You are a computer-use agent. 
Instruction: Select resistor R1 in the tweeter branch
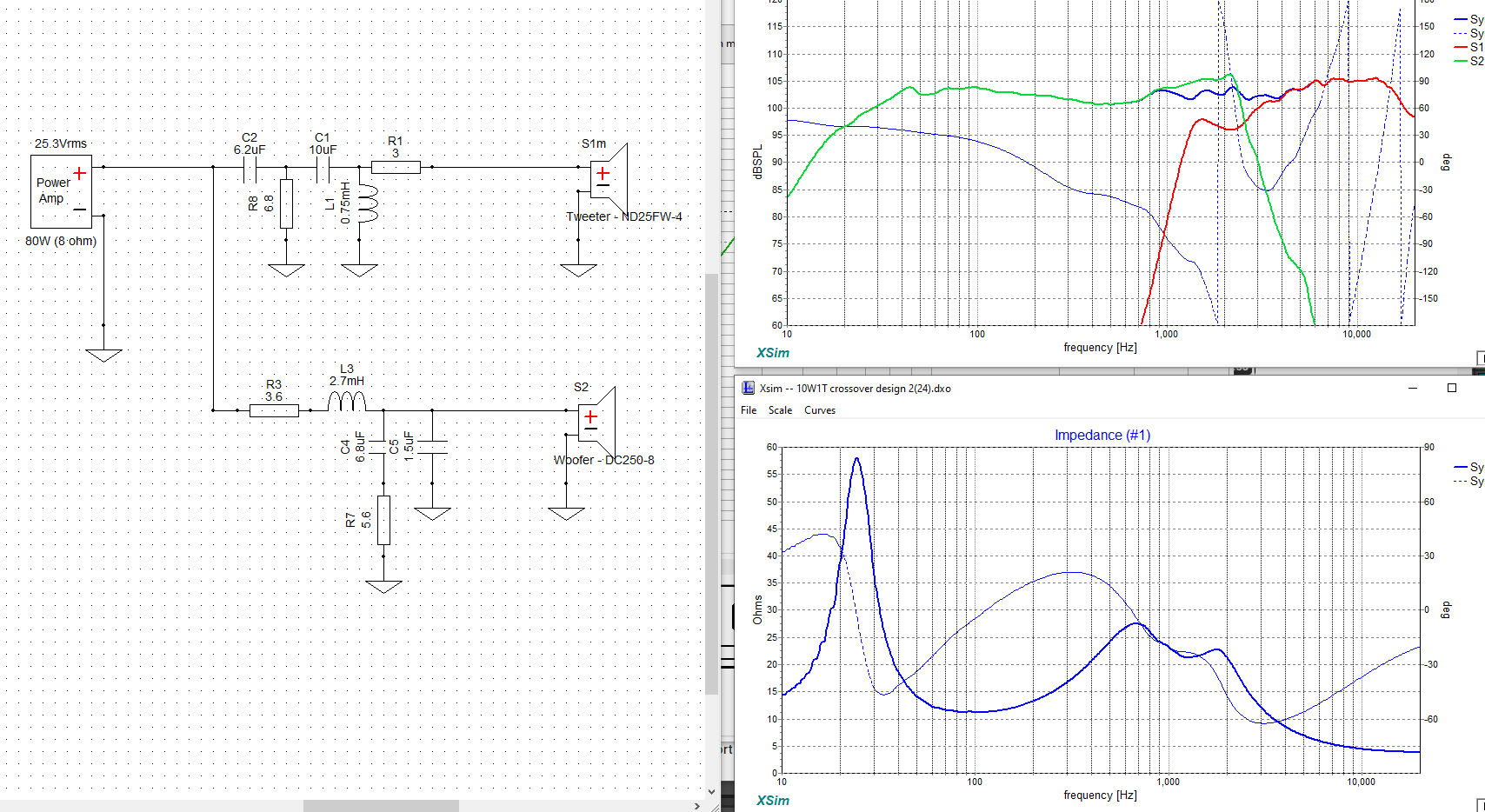pos(396,167)
